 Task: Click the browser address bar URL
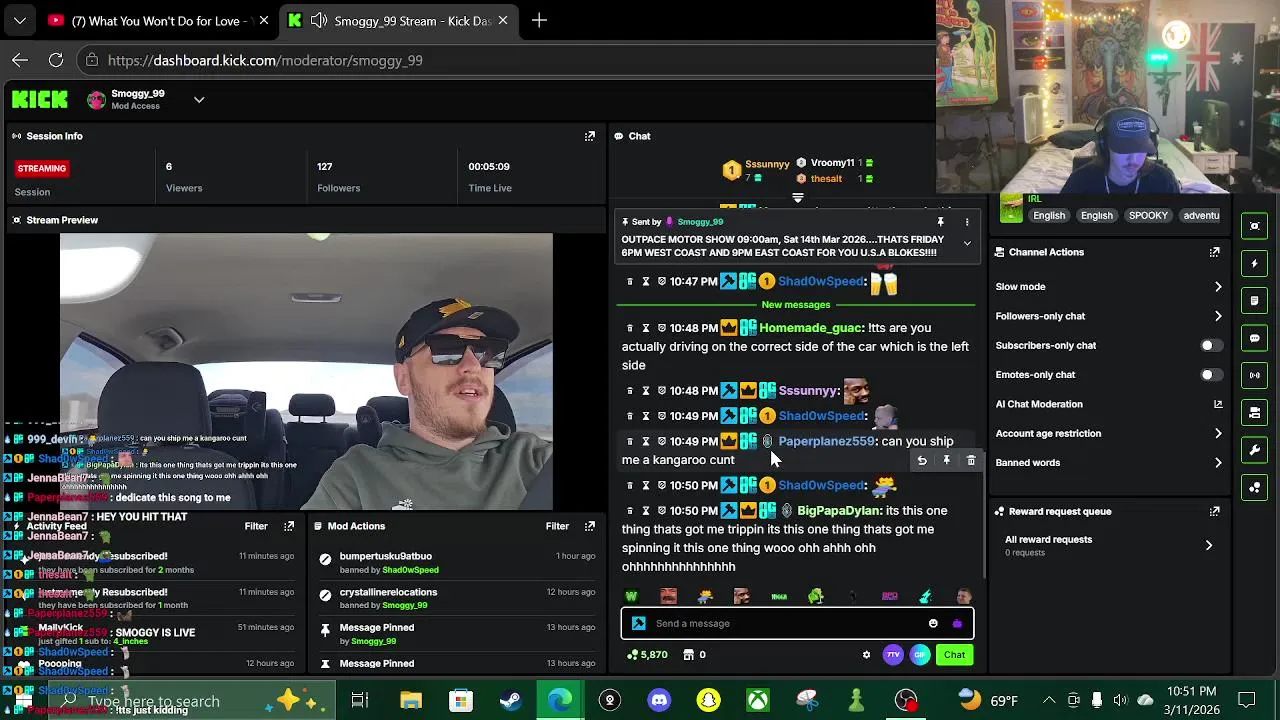coord(265,60)
